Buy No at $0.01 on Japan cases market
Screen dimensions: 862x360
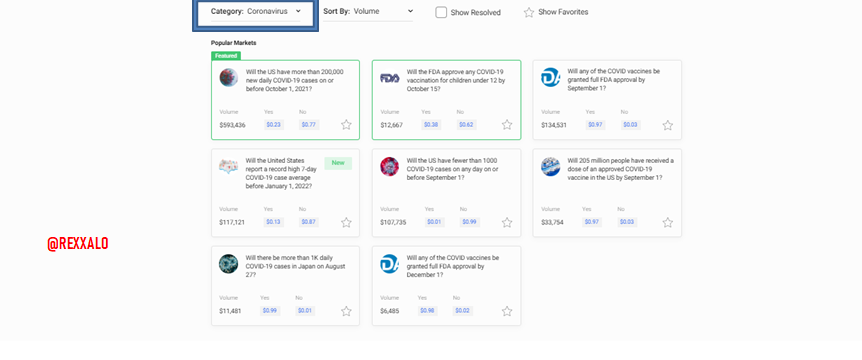(x=306, y=311)
